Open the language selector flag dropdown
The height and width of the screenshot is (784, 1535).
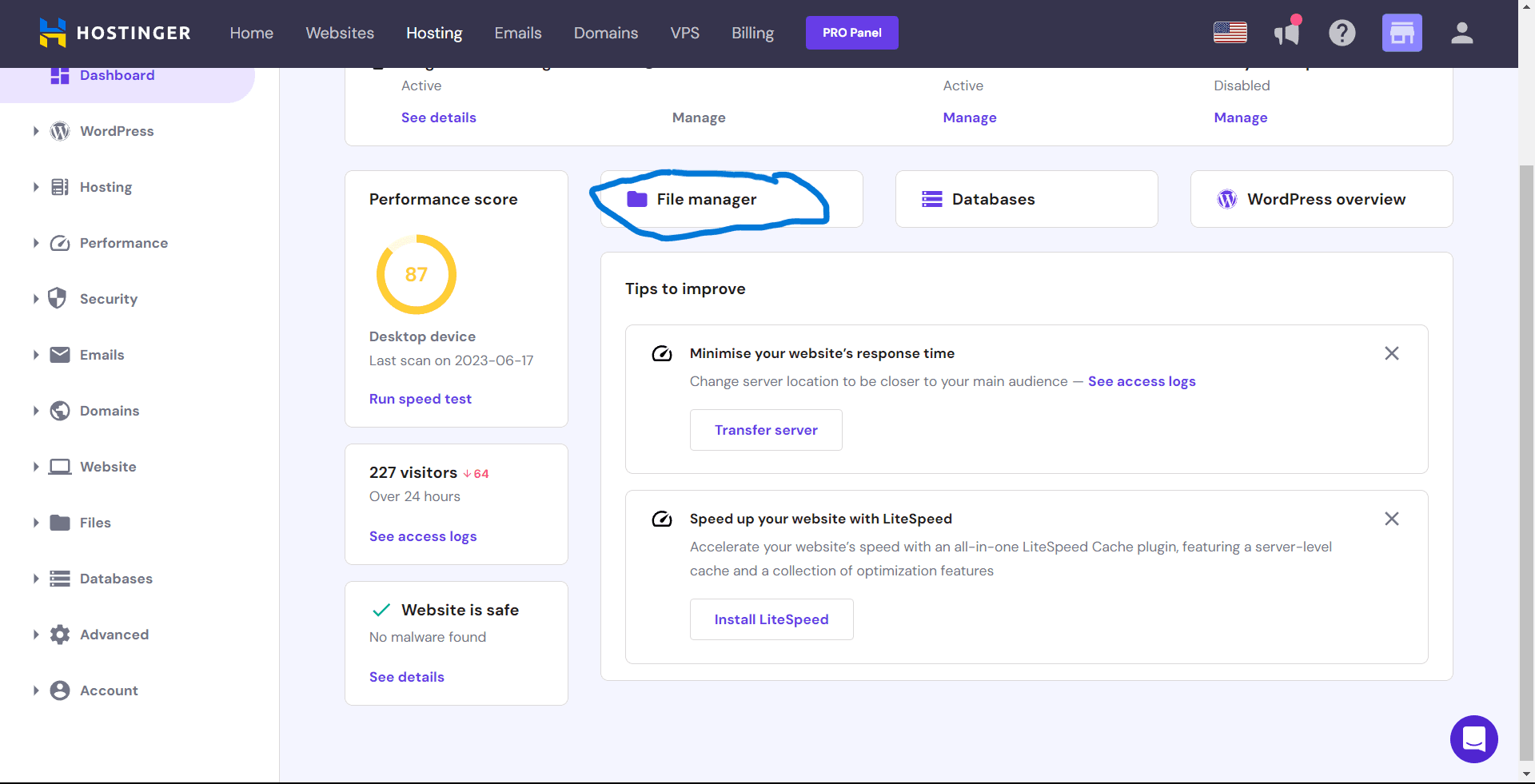tap(1230, 33)
